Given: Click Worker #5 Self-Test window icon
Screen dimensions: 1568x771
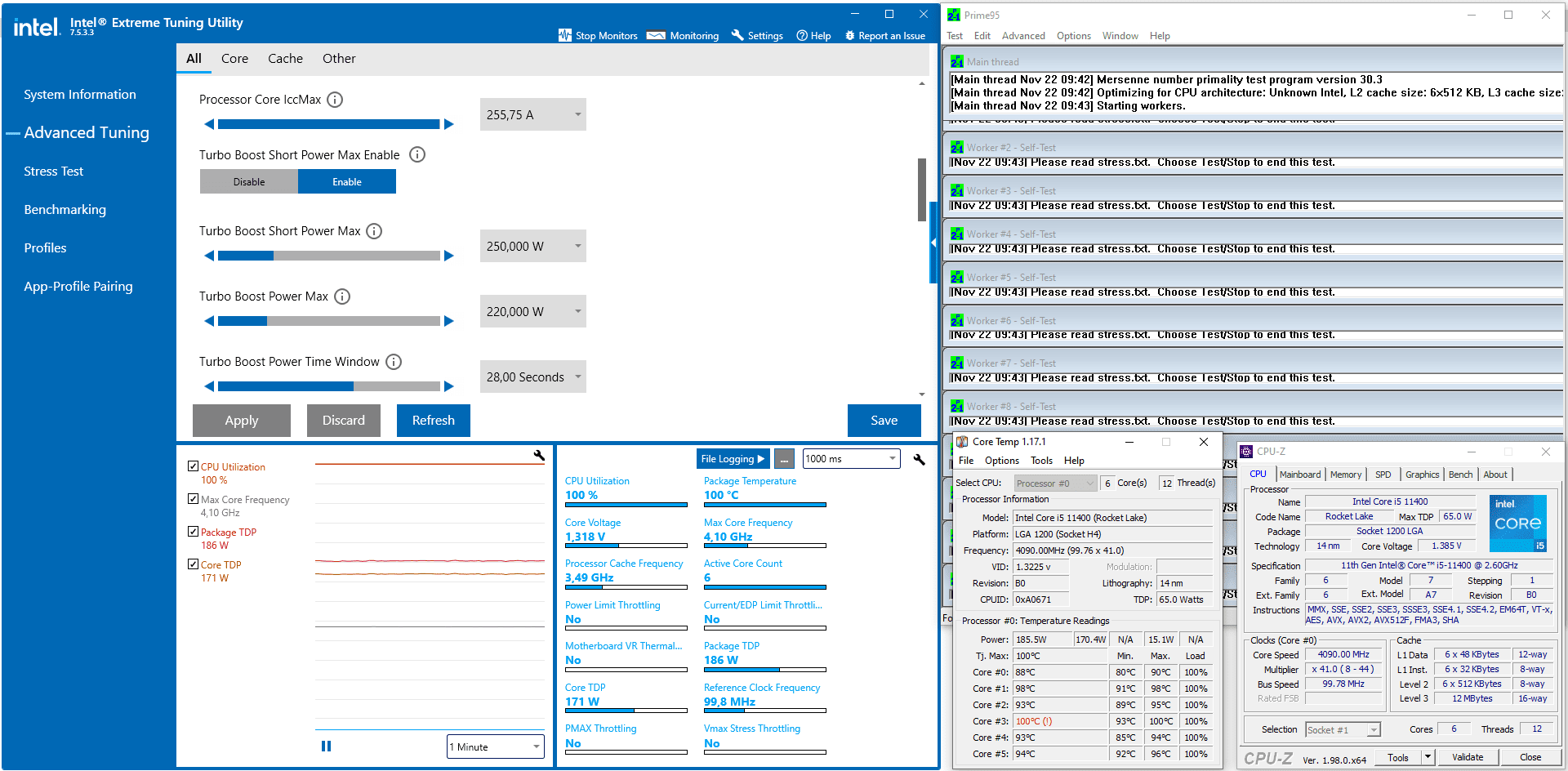Looking at the screenshot, I should pyautogui.click(x=956, y=277).
